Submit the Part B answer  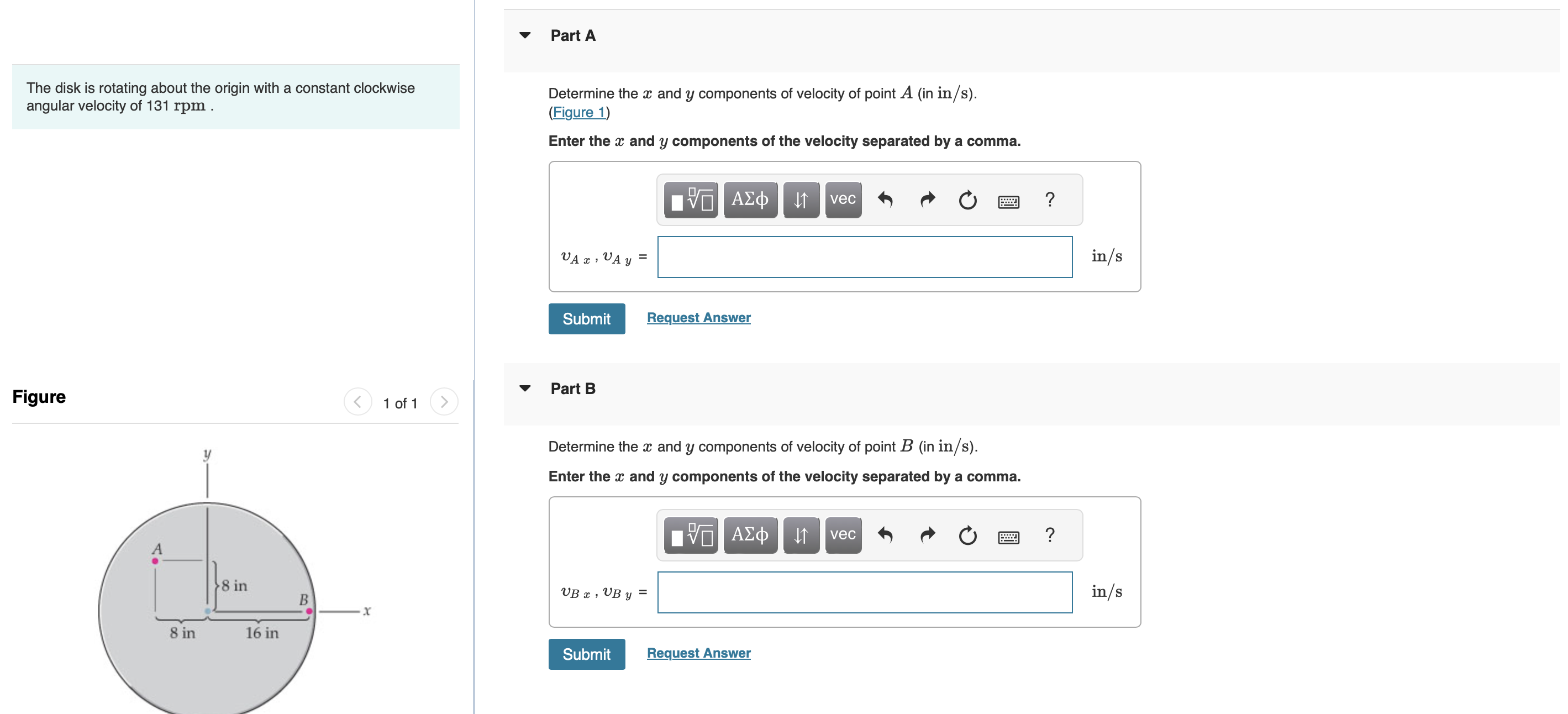point(586,654)
